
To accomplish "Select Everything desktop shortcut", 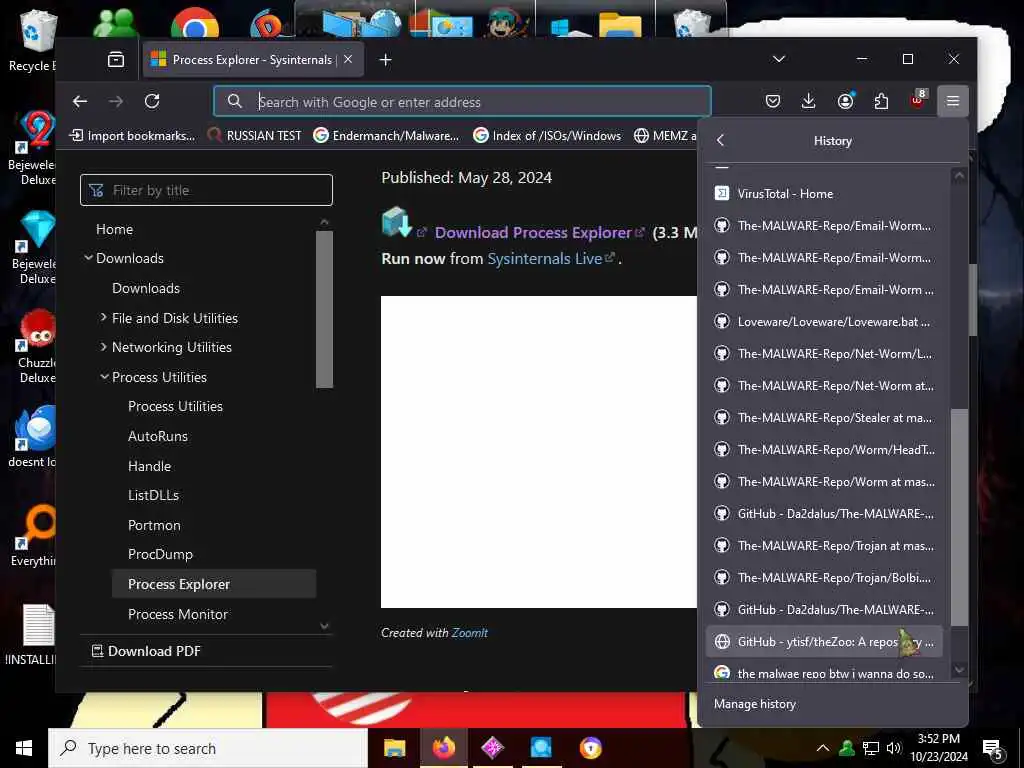I will click(34, 536).
